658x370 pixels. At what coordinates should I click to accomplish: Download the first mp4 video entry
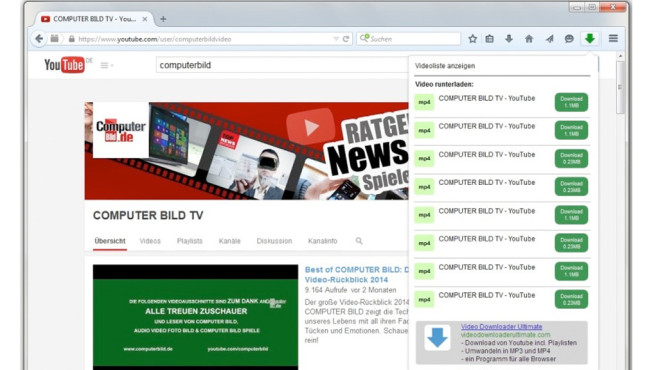click(571, 102)
